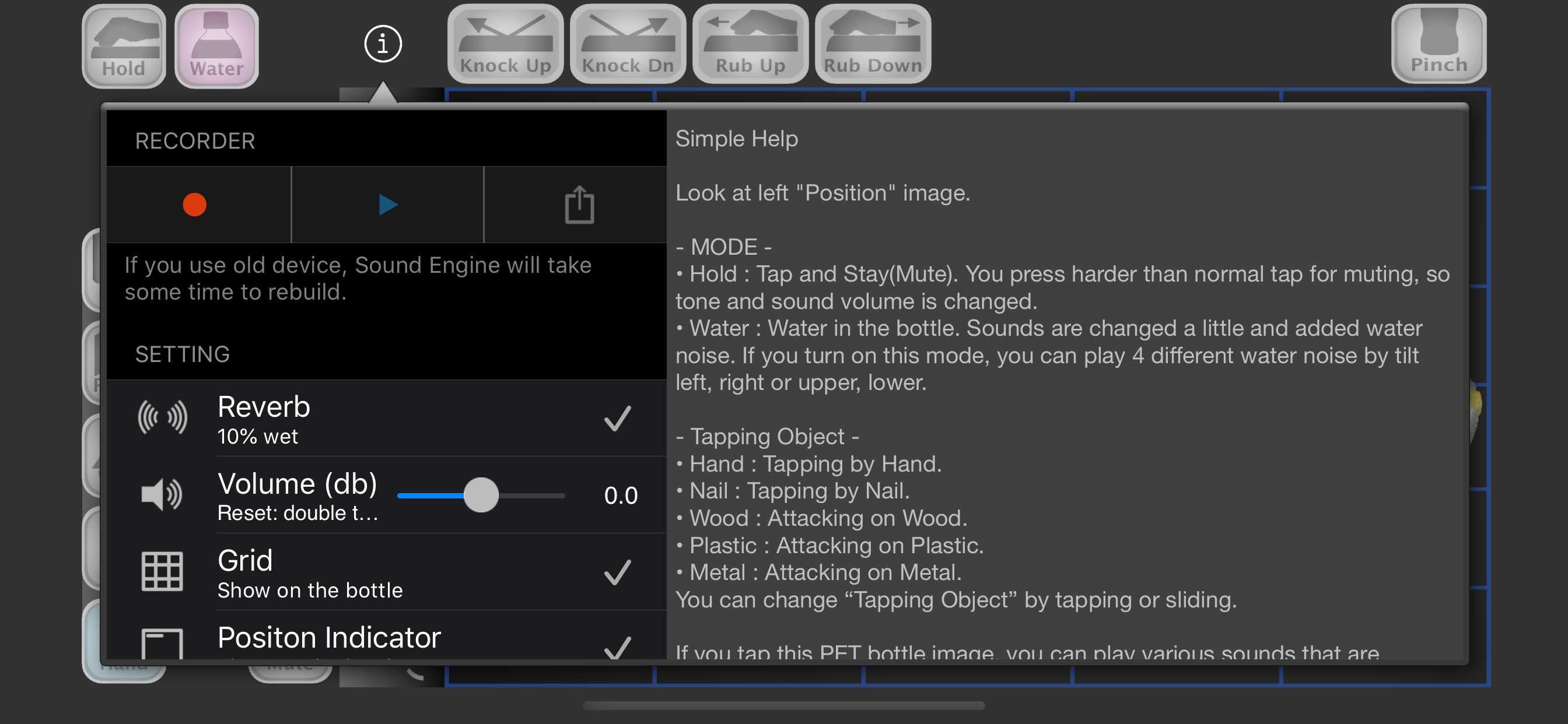Click the 'Metal : Attacking on Metal.' line
This screenshot has width=1568, height=724.
click(818, 572)
